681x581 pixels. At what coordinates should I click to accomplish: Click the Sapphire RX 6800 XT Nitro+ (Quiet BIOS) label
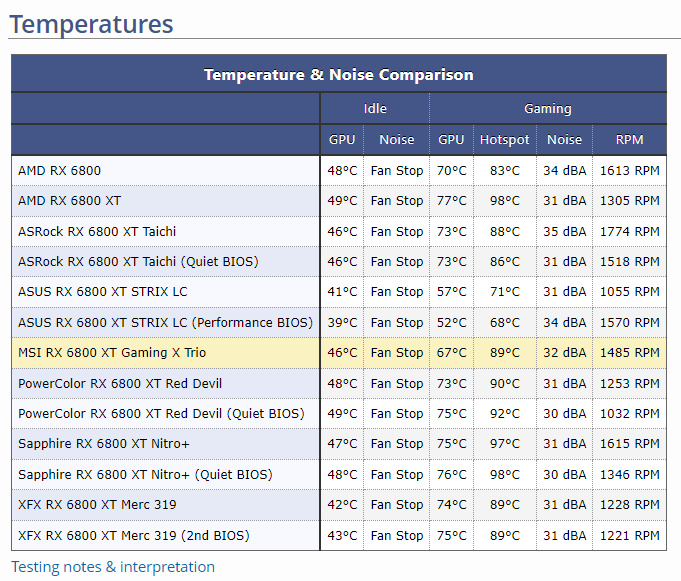(x=147, y=474)
